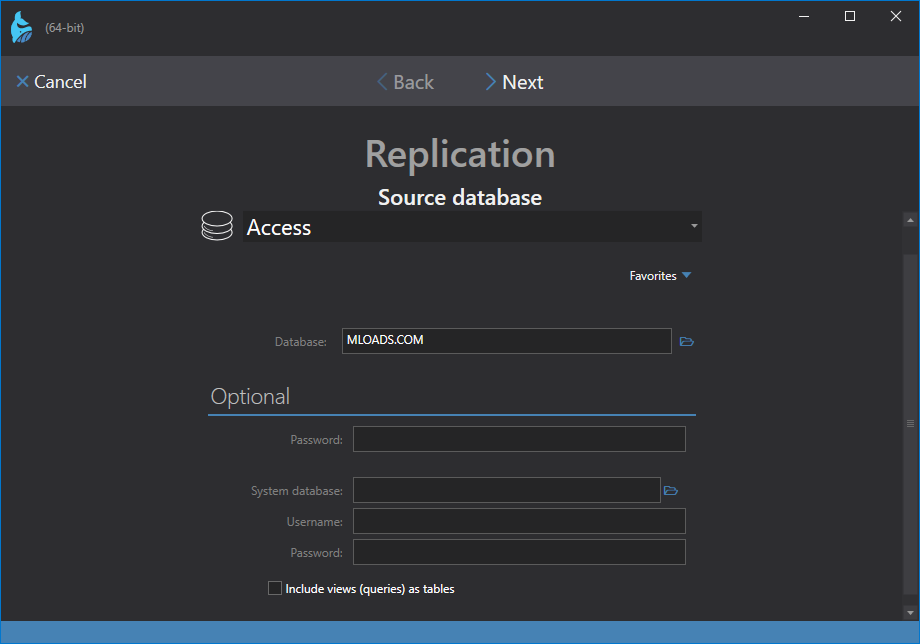Select the Username text field
The image size is (920, 644).
pyautogui.click(x=519, y=521)
